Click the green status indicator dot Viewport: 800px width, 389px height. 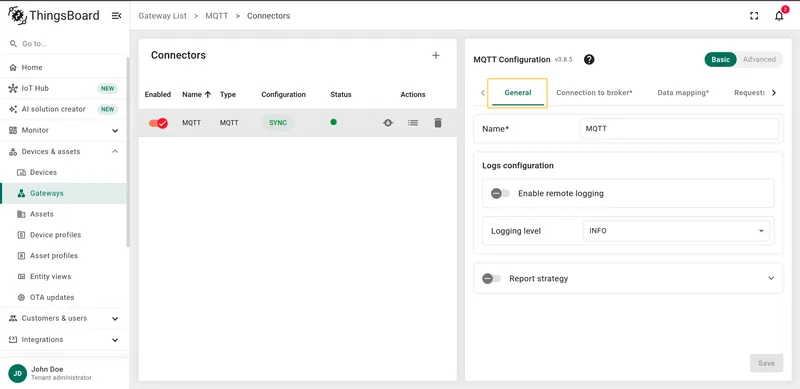(x=333, y=122)
